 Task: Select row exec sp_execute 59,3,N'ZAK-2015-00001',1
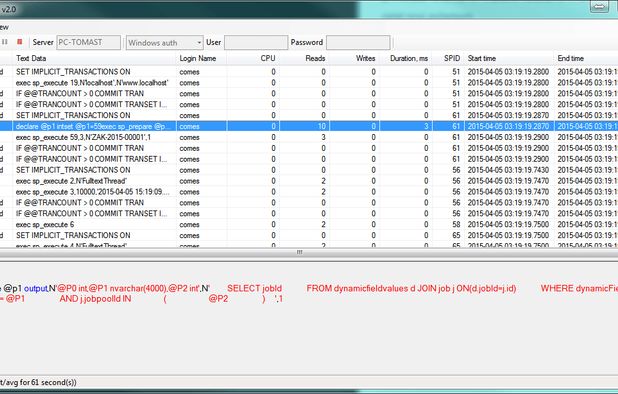point(309,138)
